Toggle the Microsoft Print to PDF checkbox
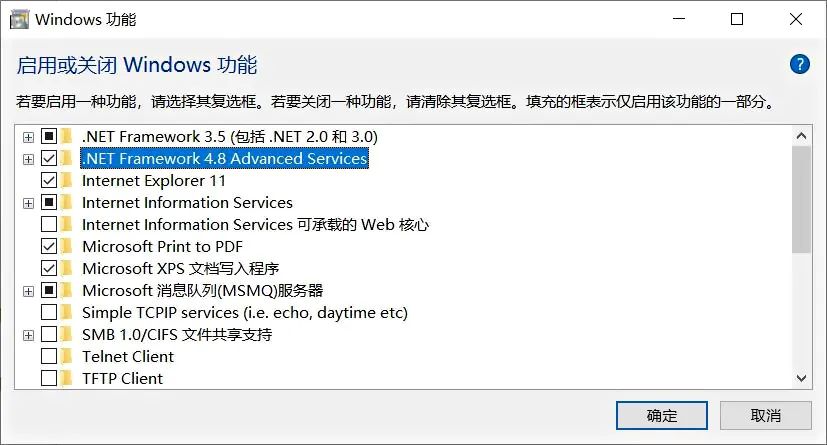Image resolution: width=827 pixels, height=445 pixels. click(x=48, y=247)
